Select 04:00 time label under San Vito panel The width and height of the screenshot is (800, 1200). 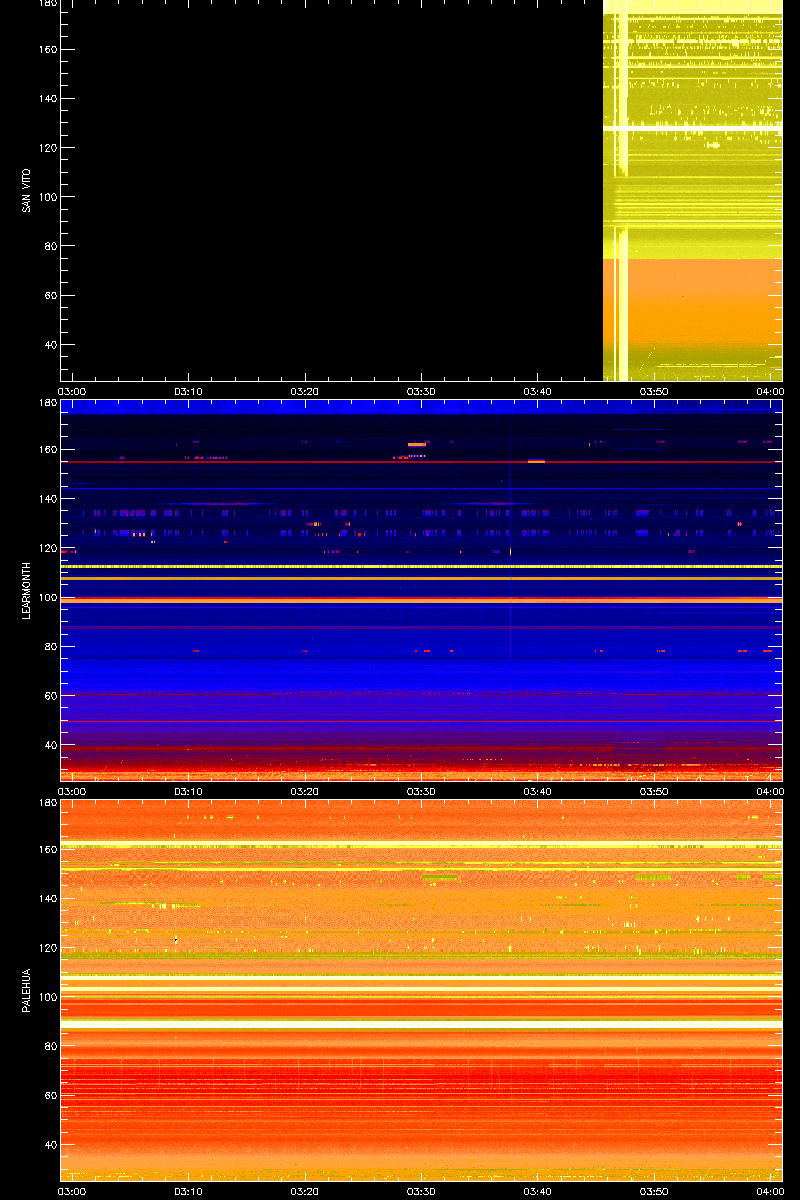(770, 391)
